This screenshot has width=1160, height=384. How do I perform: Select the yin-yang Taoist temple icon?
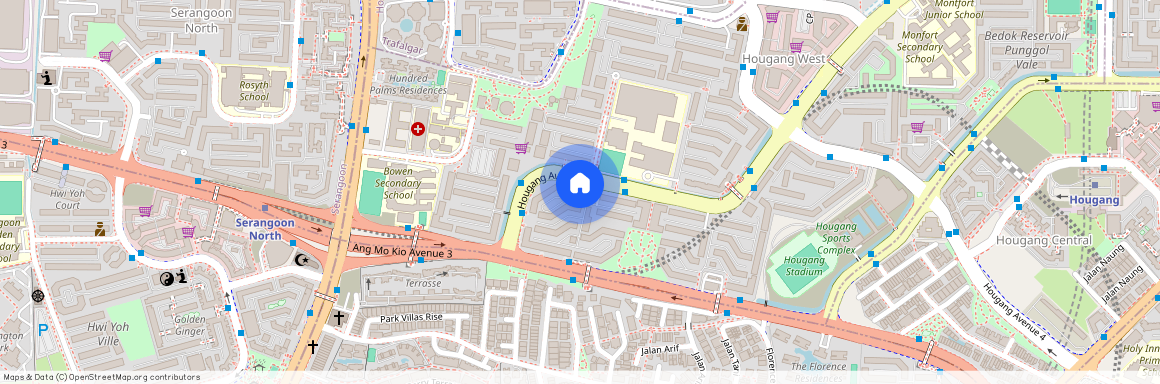coord(166,278)
